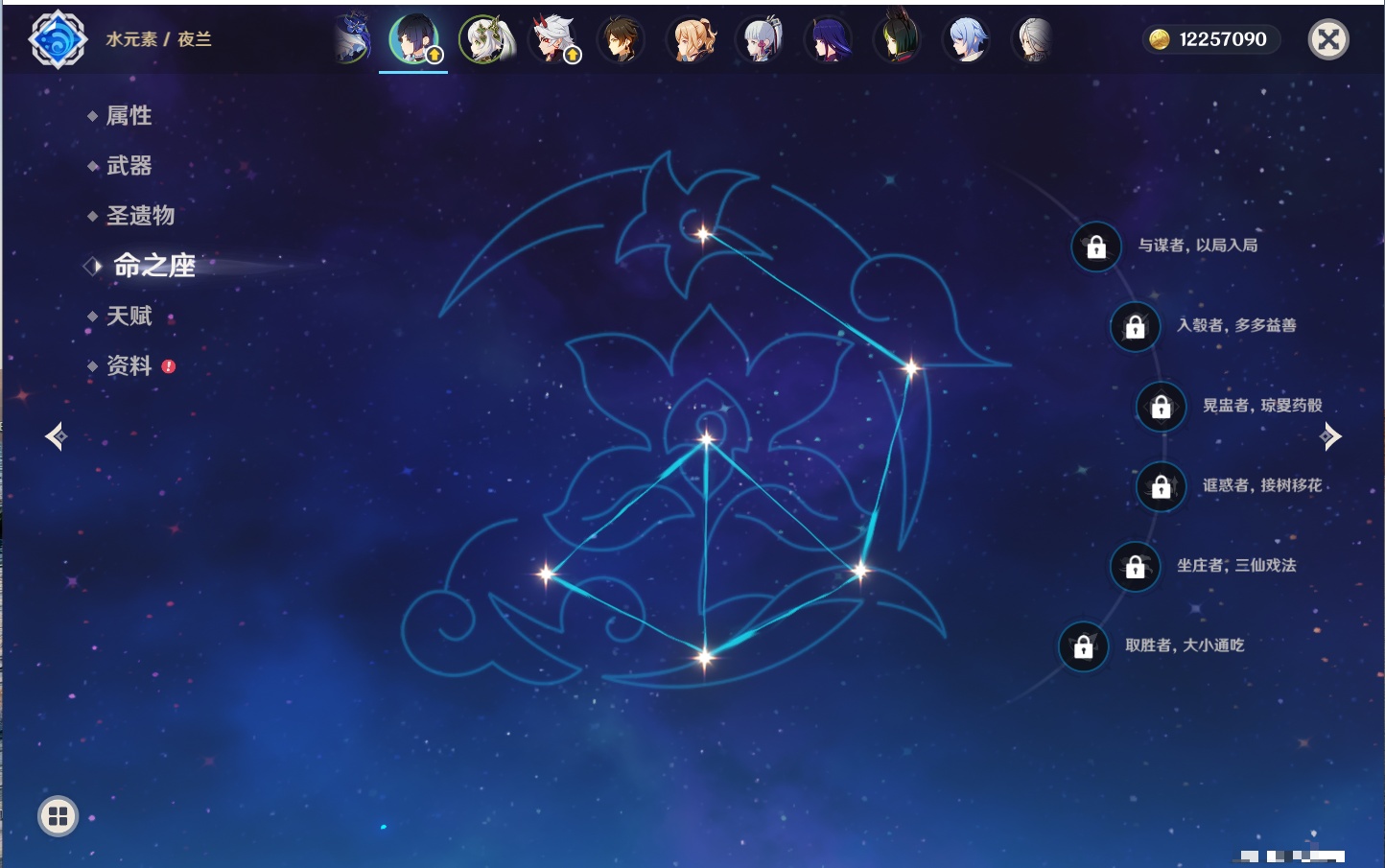This screenshot has height=868, width=1385.
Task: Go to the previous character with left arrow
Action: click(x=56, y=436)
